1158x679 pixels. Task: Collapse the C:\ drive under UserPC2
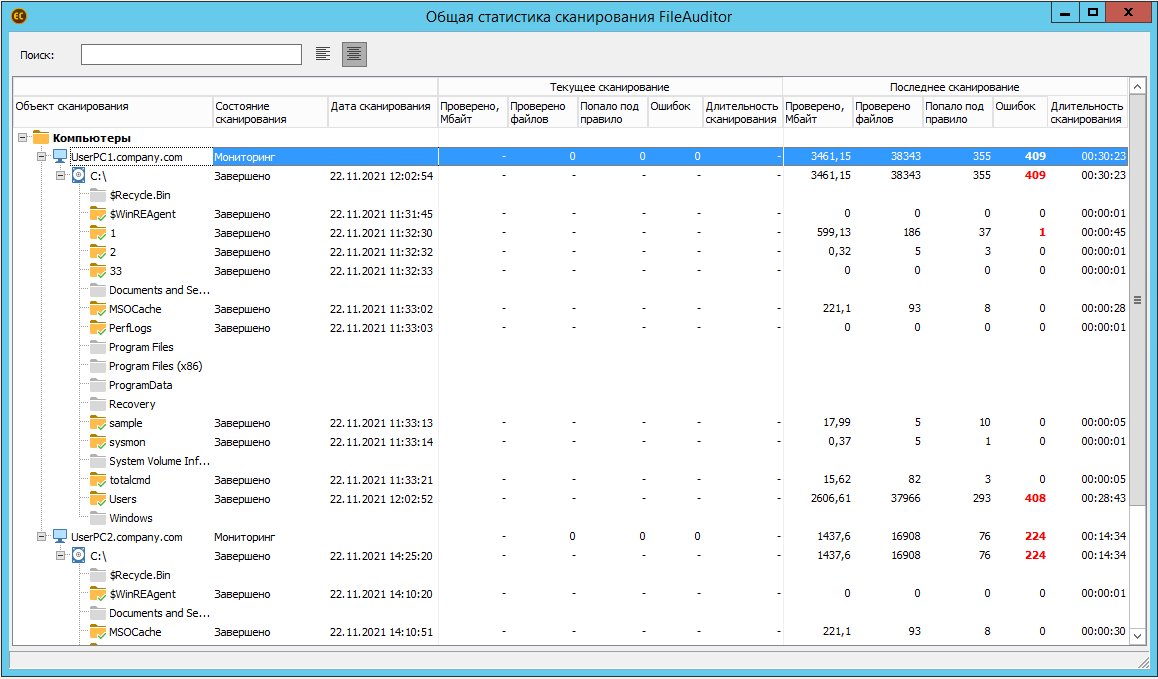click(x=61, y=556)
